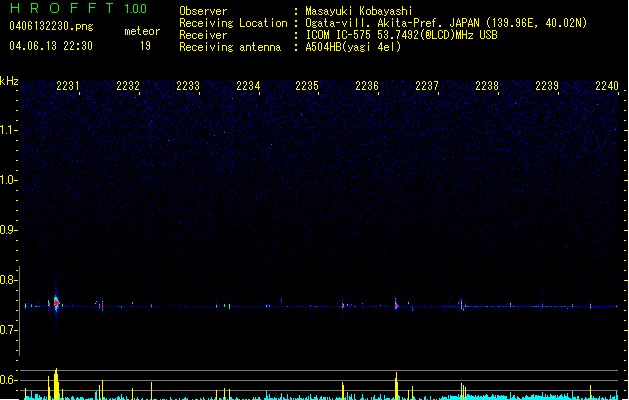
Task: Click the A504HB(yagi 4el) antenna text
Action: (x=353, y=47)
